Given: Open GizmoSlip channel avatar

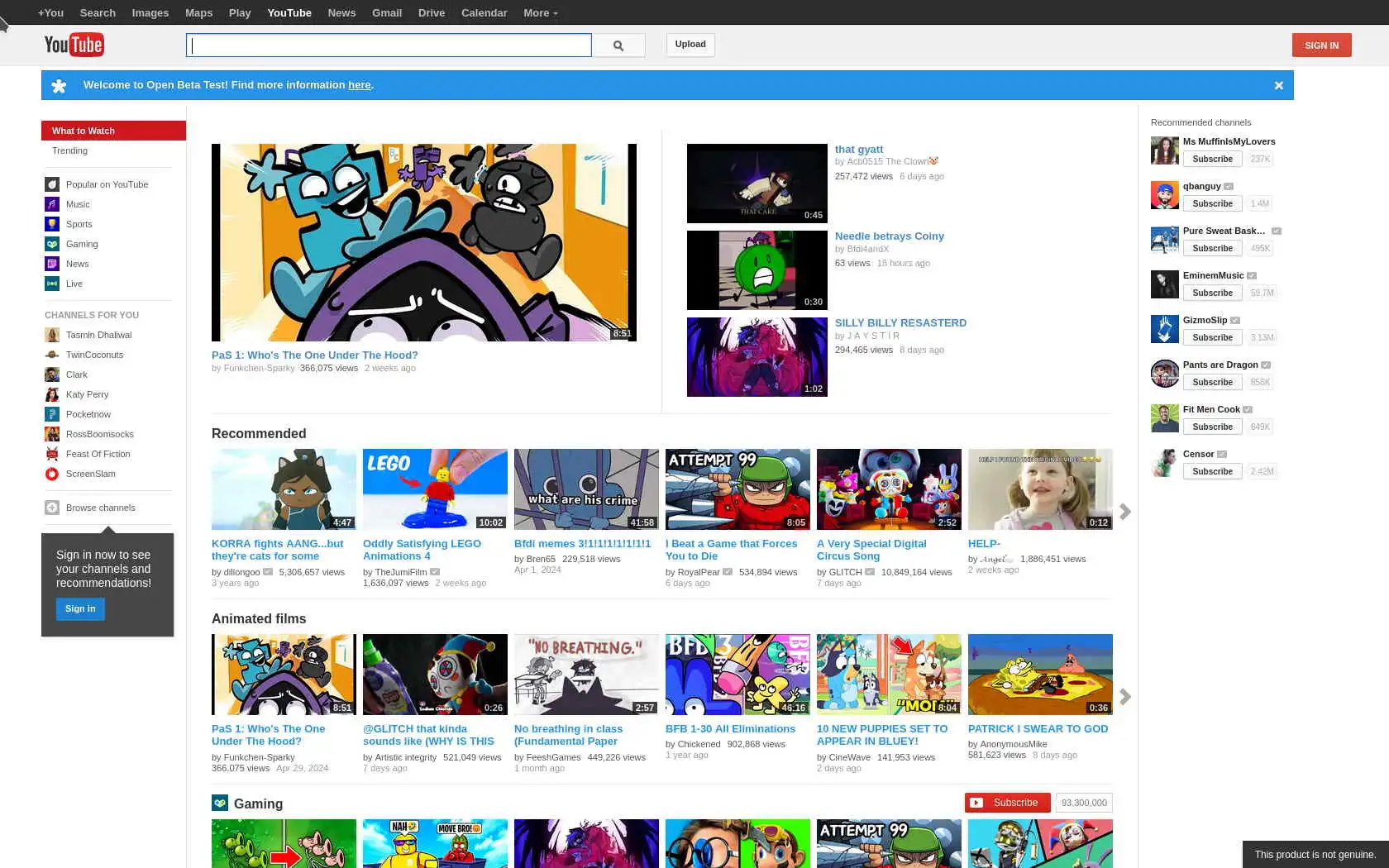Looking at the screenshot, I should point(1164,329).
